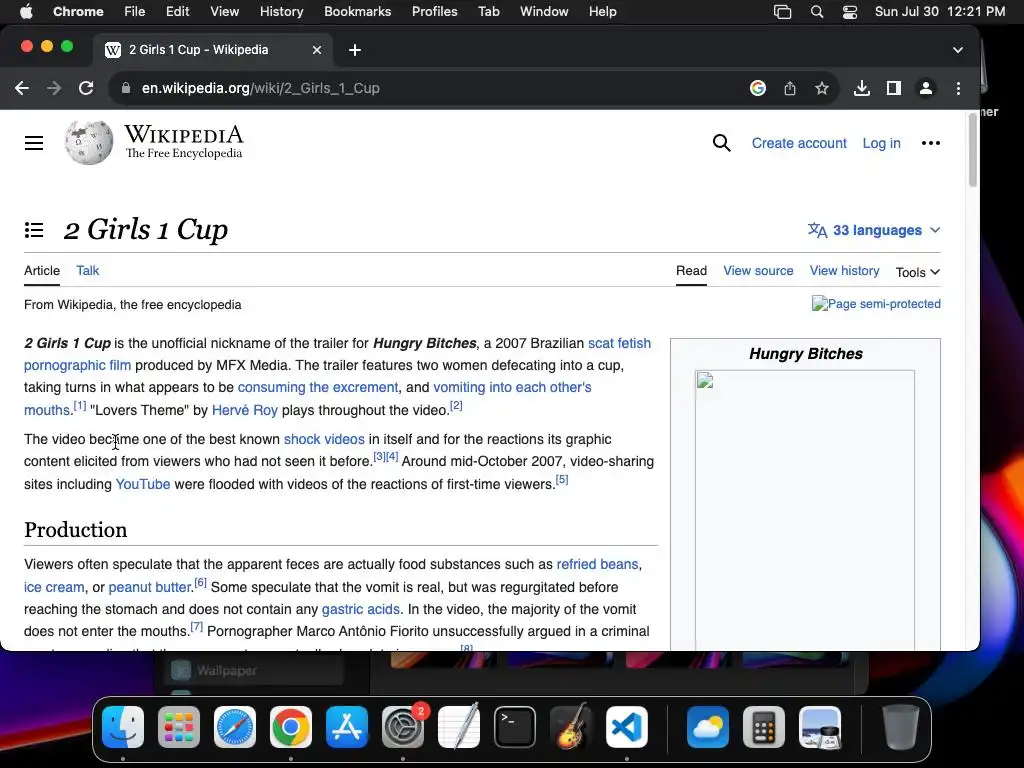The width and height of the screenshot is (1024, 768).
Task: Open macOS Spotlight search icon
Action: click(x=816, y=12)
